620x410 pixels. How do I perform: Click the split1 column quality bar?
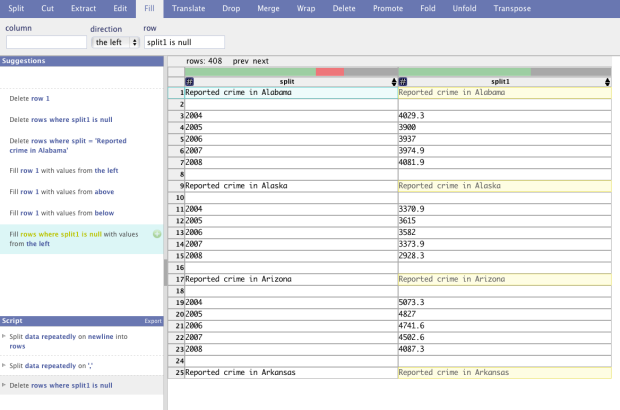click(x=505, y=72)
